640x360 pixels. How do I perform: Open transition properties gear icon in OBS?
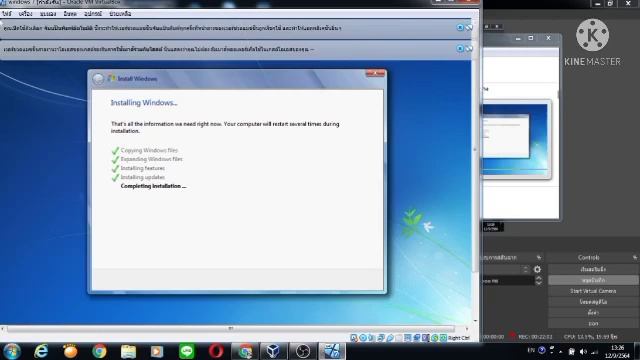pyautogui.click(x=538, y=269)
